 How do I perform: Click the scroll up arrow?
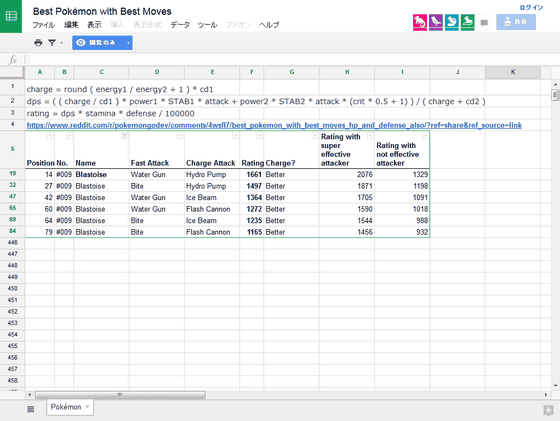coord(555,85)
